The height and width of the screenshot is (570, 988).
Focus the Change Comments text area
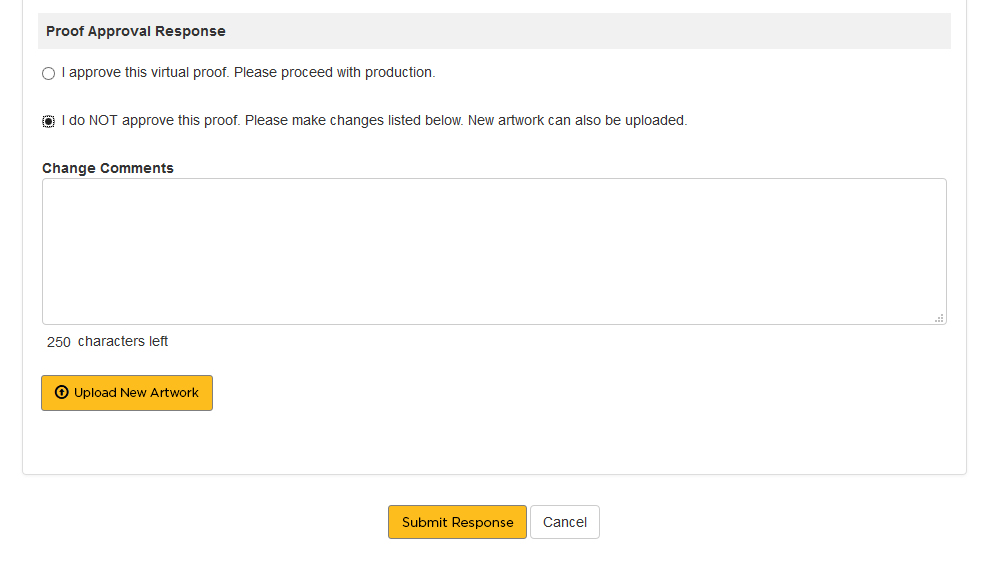coord(494,251)
